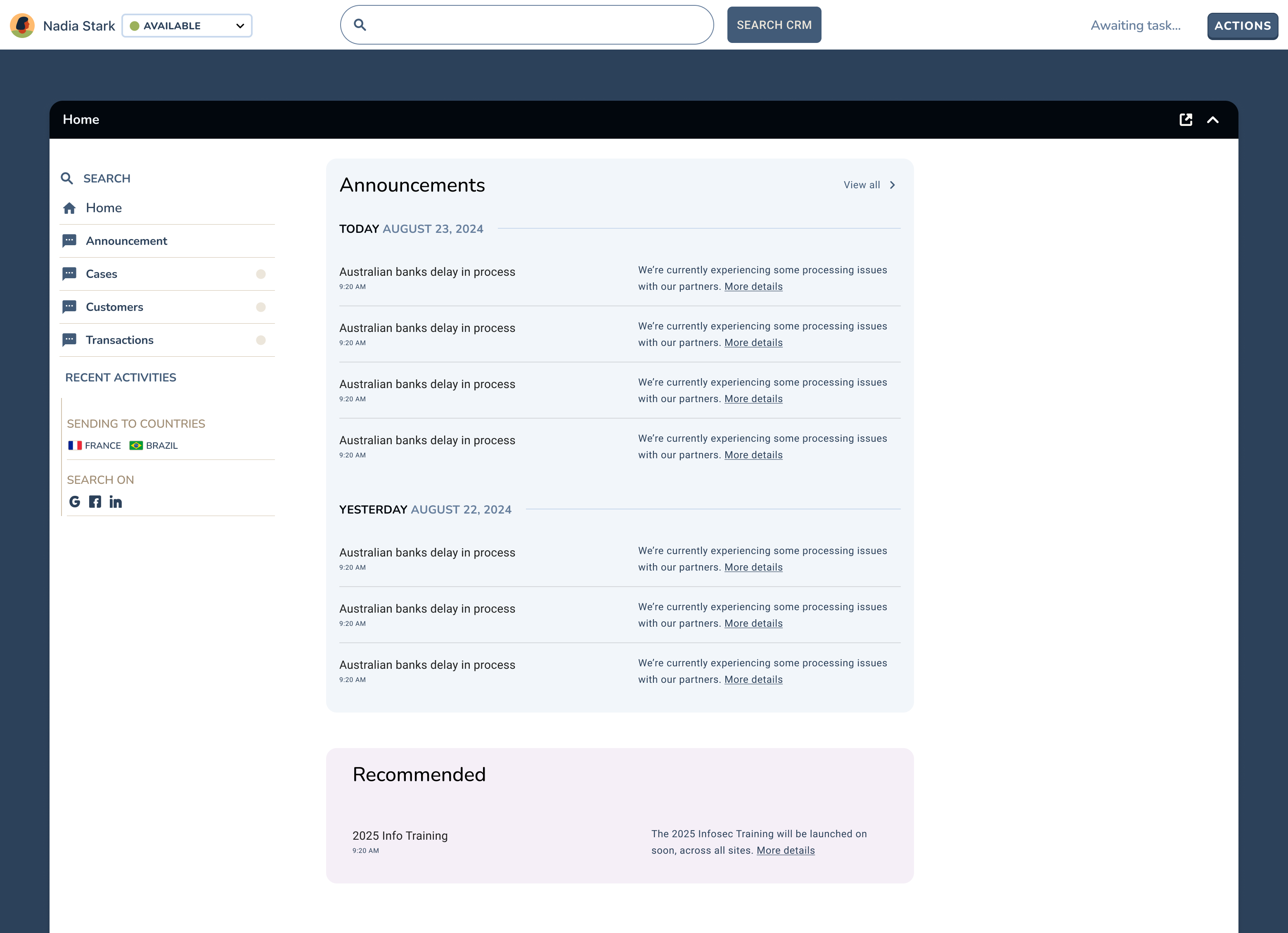This screenshot has height=933, width=1288.
Task: Click YESTERDAY AUGUST 22, 2024 date header
Action: [x=425, y=509]
